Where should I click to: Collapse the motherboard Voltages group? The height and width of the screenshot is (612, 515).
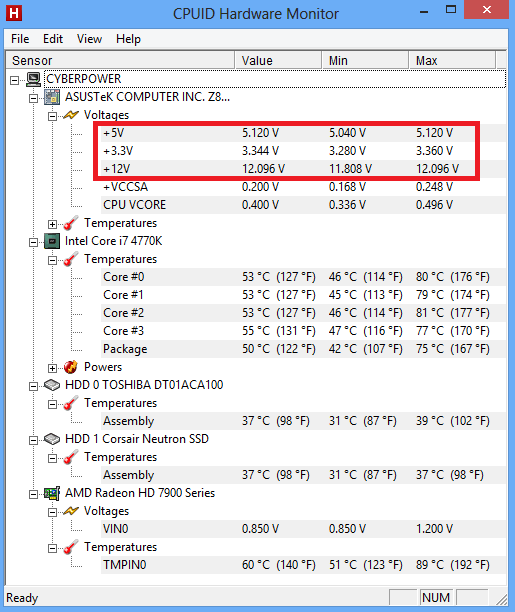point(52,116)
